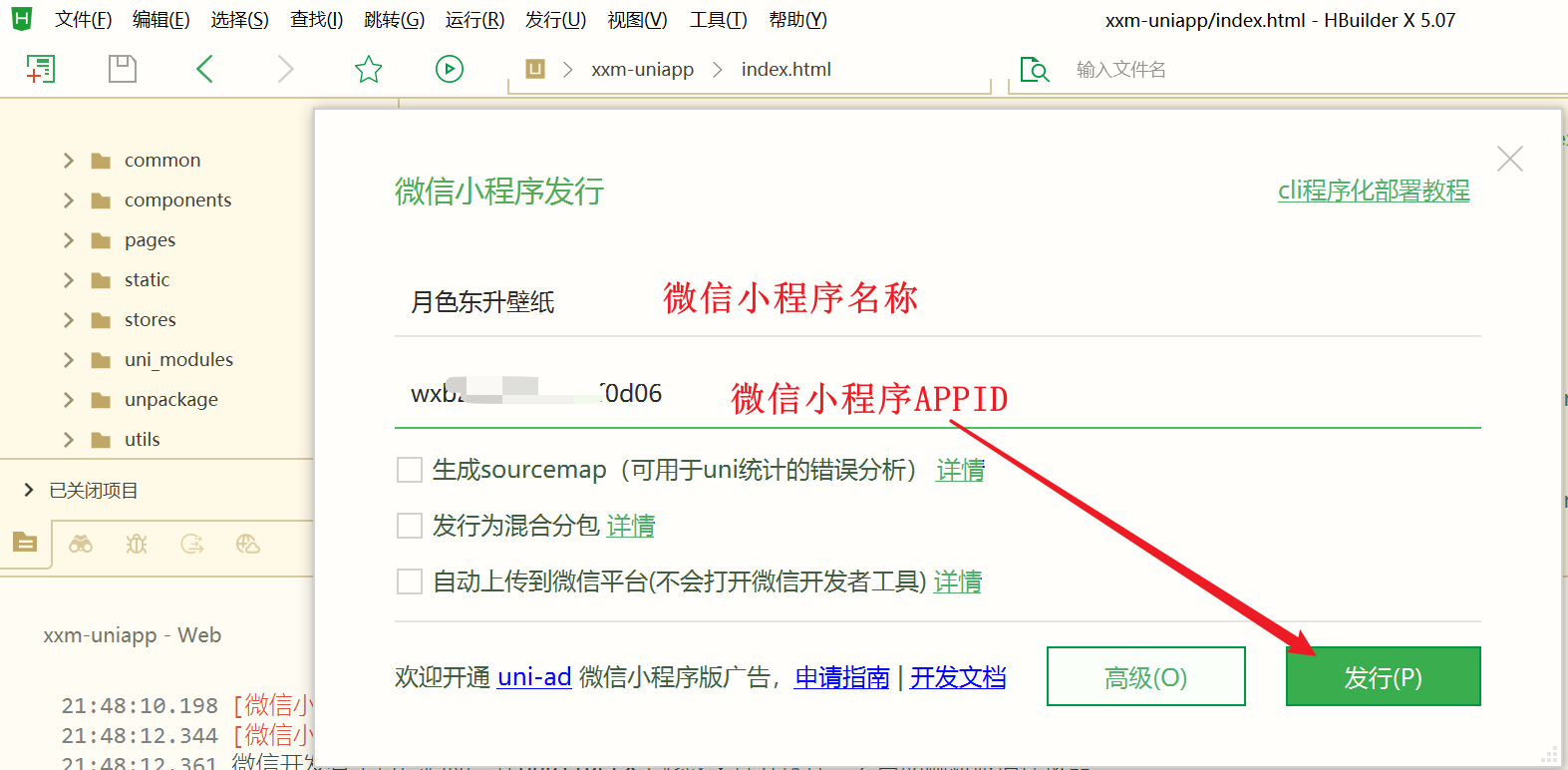The height and width of the screenshot is (770, 1568).
Task: Click the 高级(O) advanced button
Action: pos(1145,676)
